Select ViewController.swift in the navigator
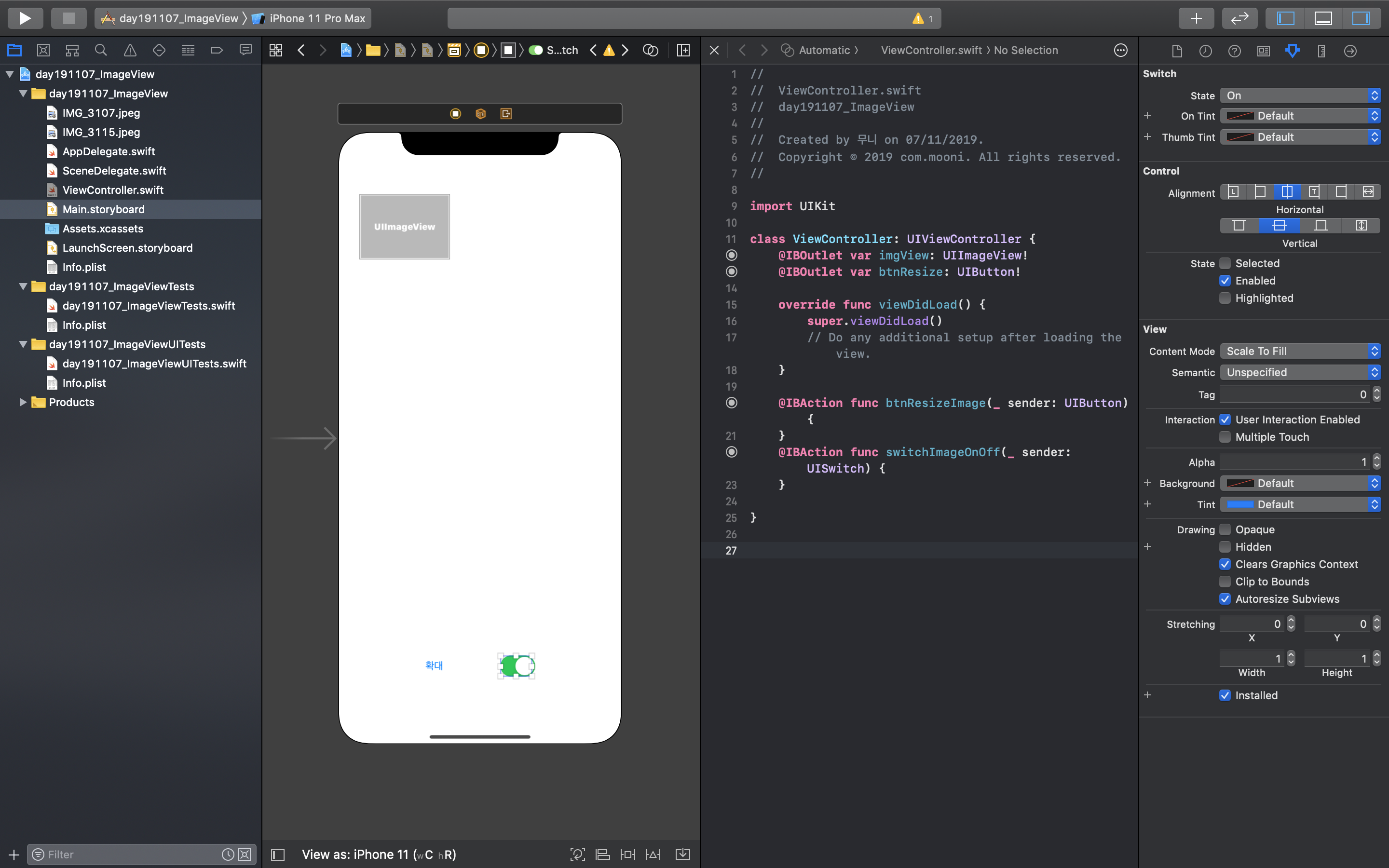 tap(112, 190)
